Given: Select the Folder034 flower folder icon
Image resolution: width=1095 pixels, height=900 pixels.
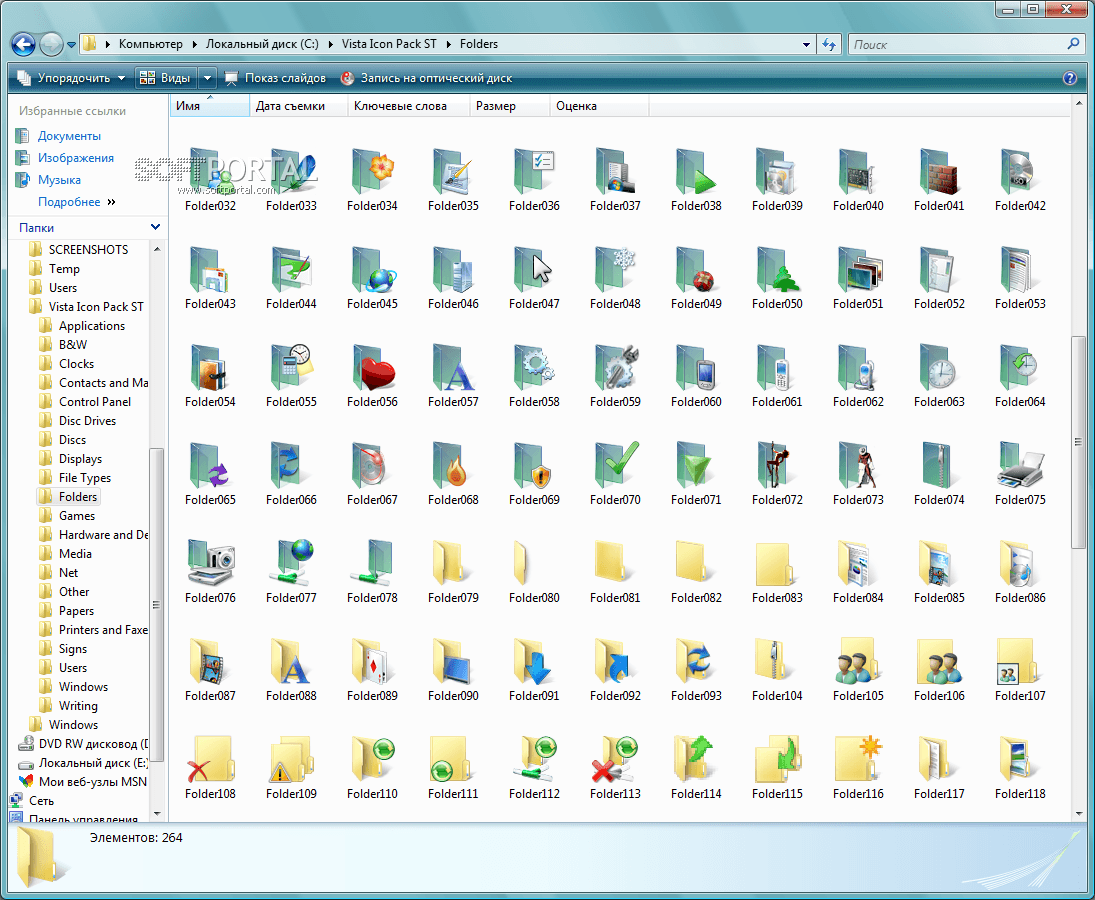Looking at the screenshot, I should tap(372, 172).
